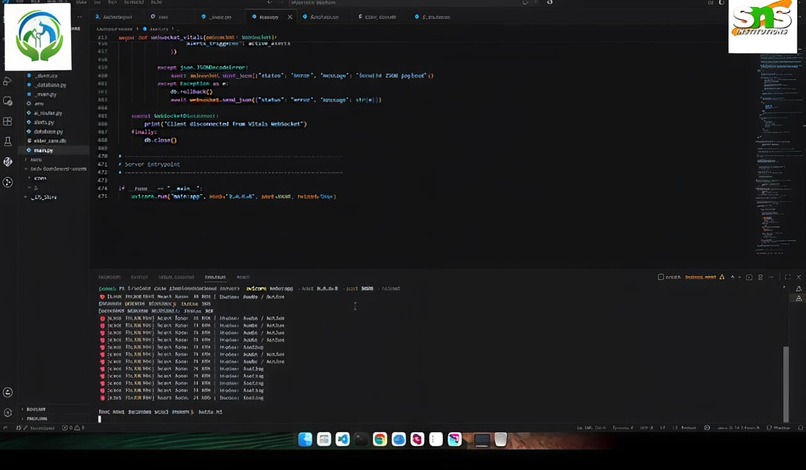Image resolution: width=806 pixels, height=470 pixels.
Task: Open Explorer more actions ellipsis
Action: point(80,17)
